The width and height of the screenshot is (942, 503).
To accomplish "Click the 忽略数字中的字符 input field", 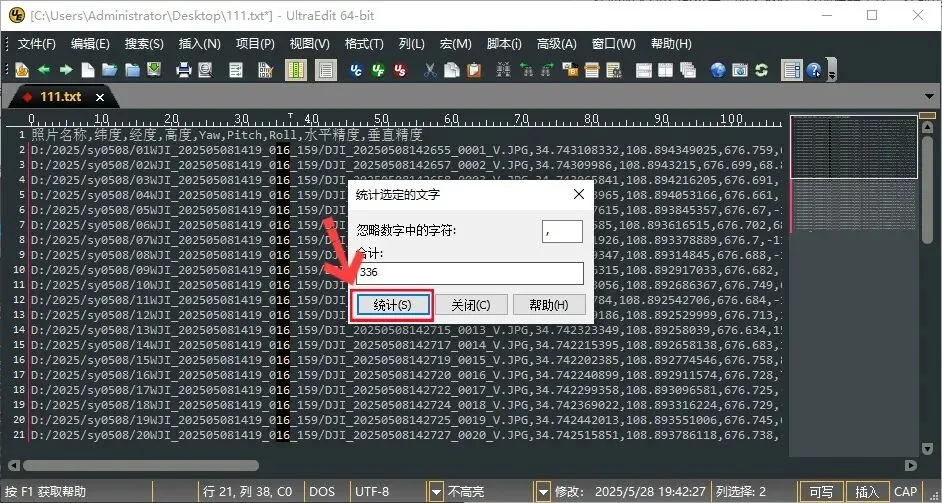I will pyautogui.click(x=562, y=231).
